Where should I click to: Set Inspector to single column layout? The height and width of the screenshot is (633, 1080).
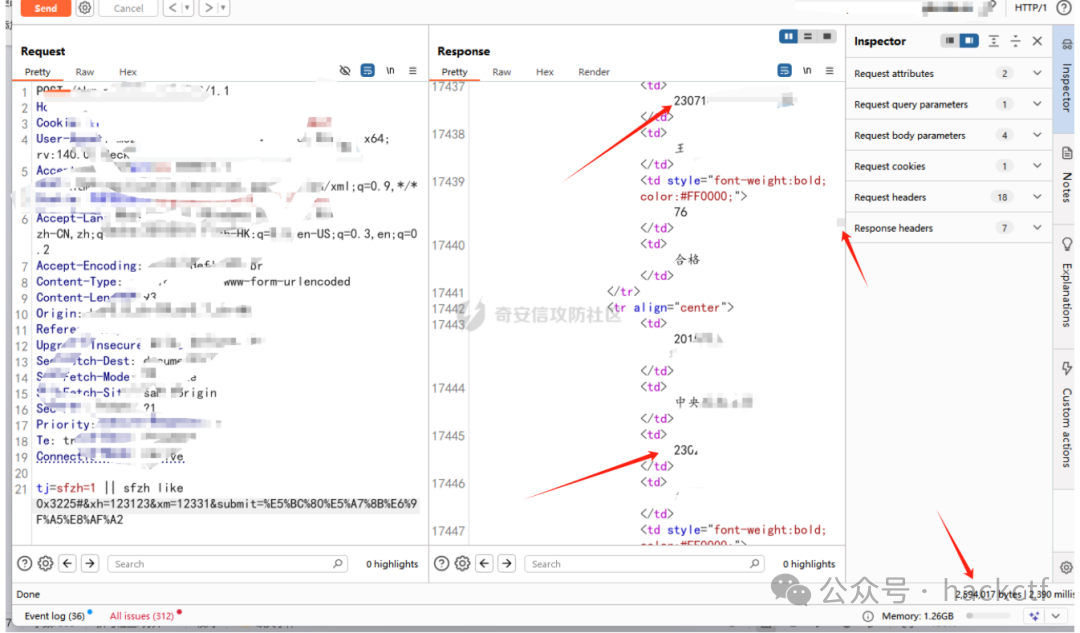pos(950,41)
